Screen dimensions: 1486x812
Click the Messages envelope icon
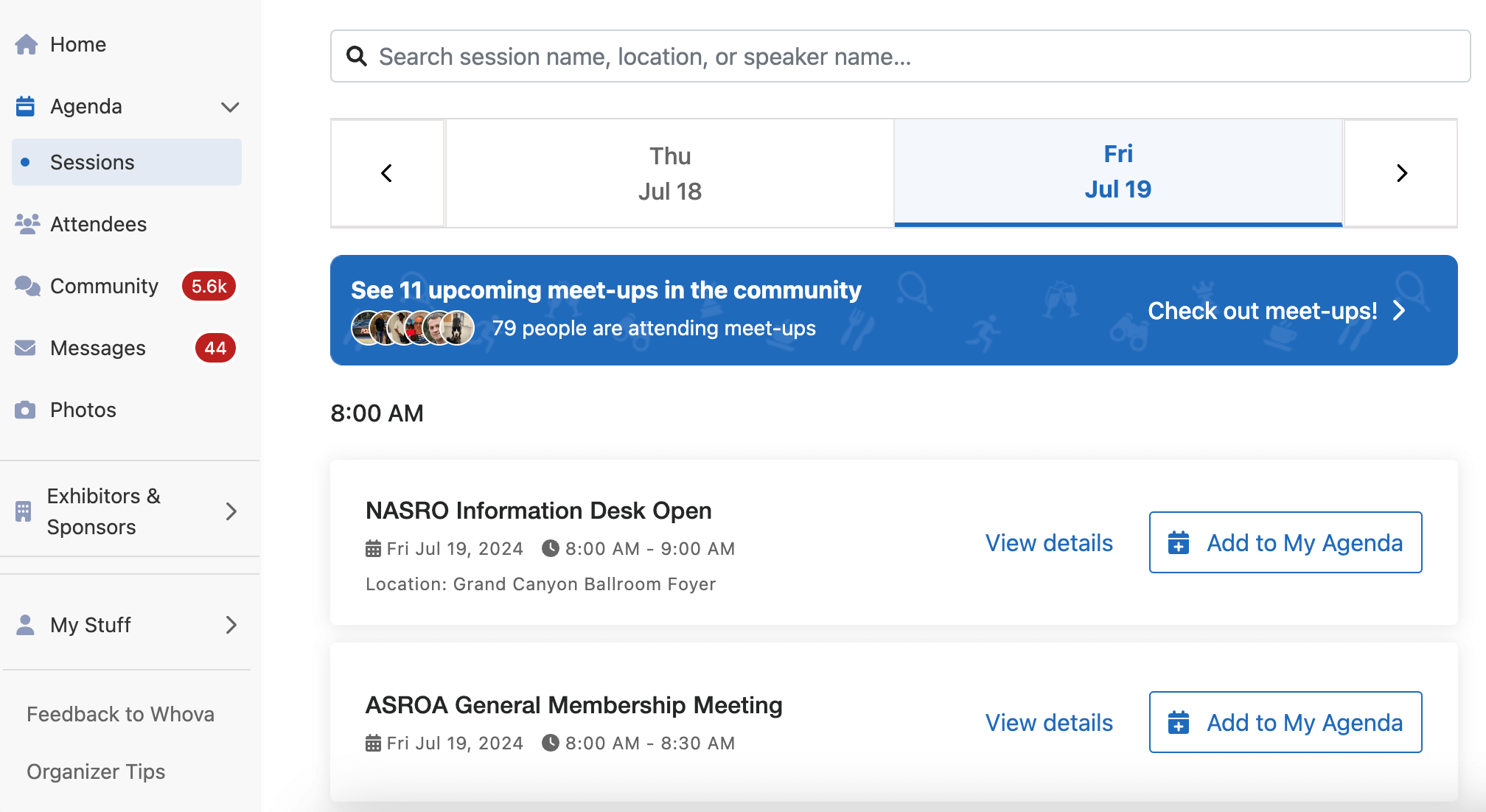(25, 348)
